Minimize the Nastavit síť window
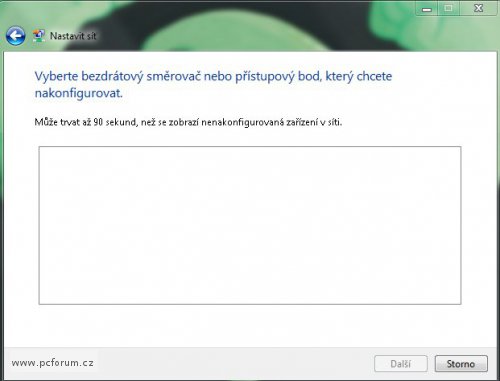This screenshot has height=381, width=500. click(x=427, y=8)
